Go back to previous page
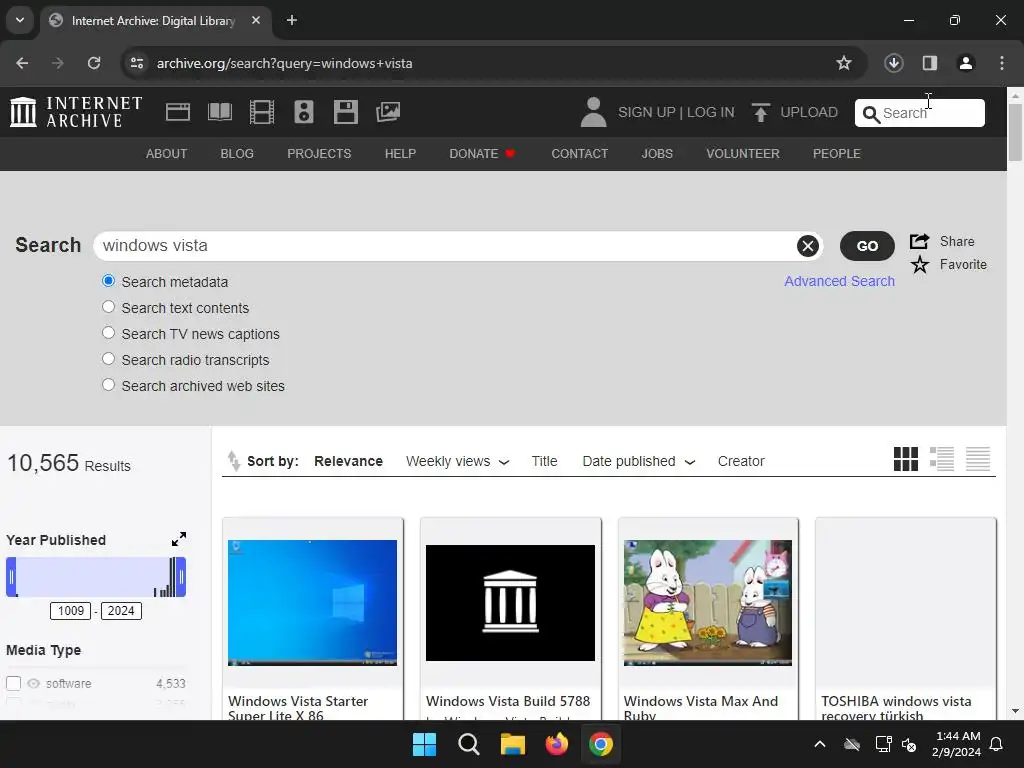This screenshot has width=1024, height=768. 22,63
